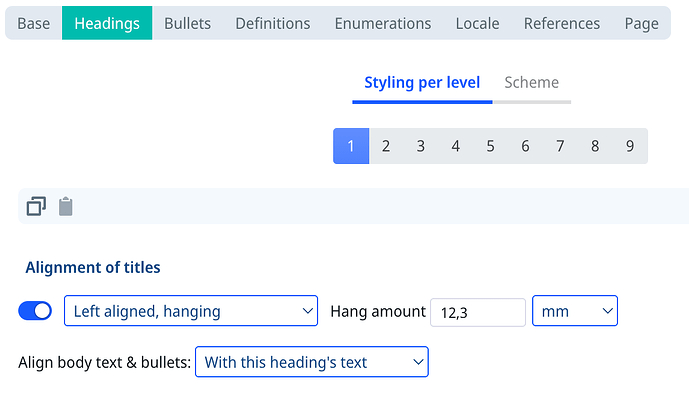Choose heading level 5

pyautogui.click(x=490, y=146)
